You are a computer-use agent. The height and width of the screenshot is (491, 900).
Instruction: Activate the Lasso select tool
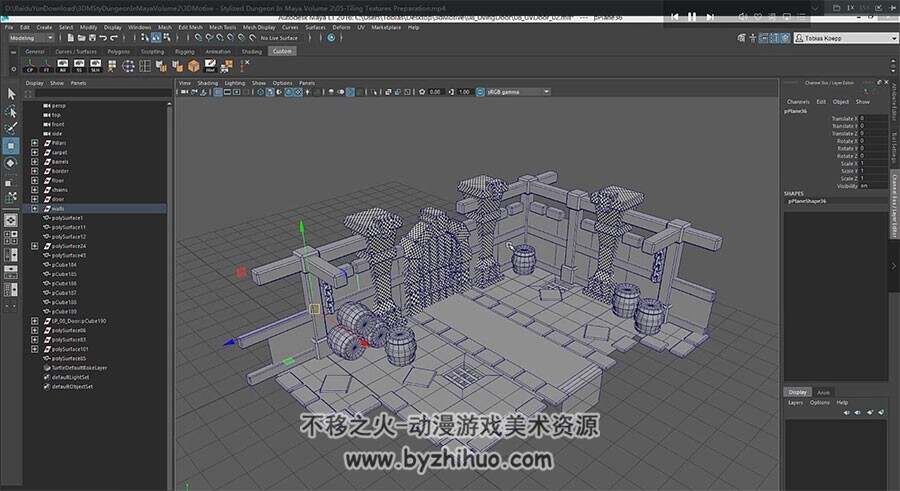pyautogui.click(x=11, y=111)
